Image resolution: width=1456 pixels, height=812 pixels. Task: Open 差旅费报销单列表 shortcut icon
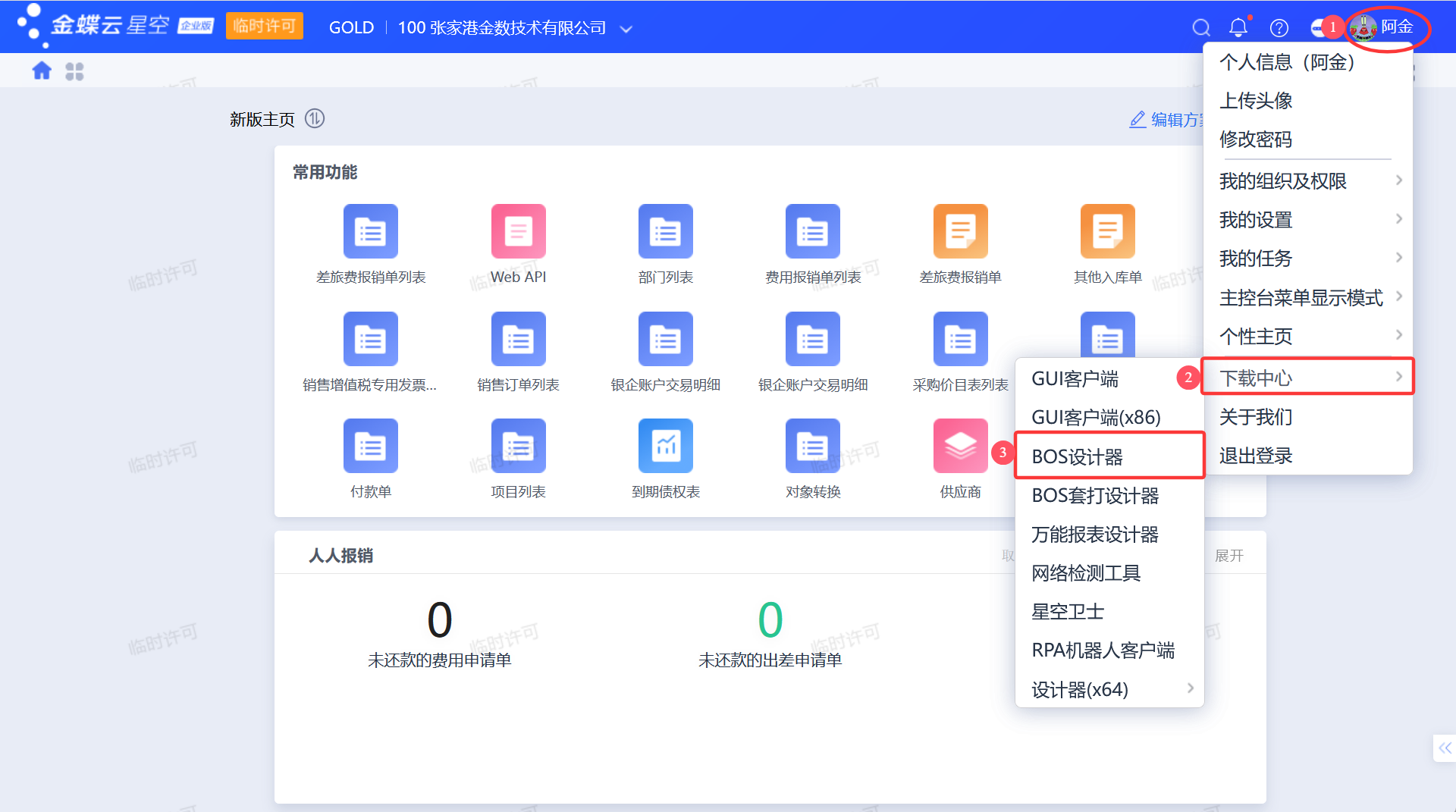click(x=371, y=231)
